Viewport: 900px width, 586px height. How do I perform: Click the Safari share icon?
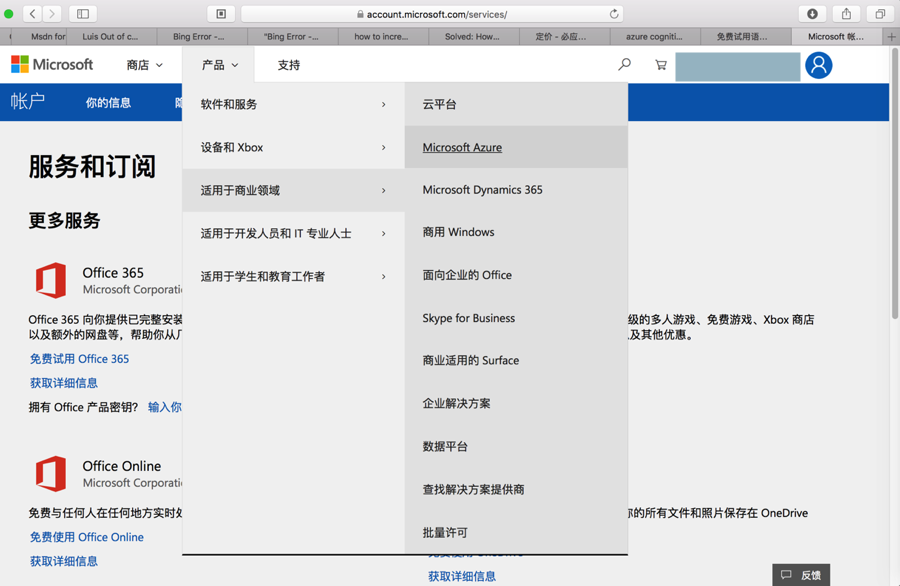(x=846, y=14)
